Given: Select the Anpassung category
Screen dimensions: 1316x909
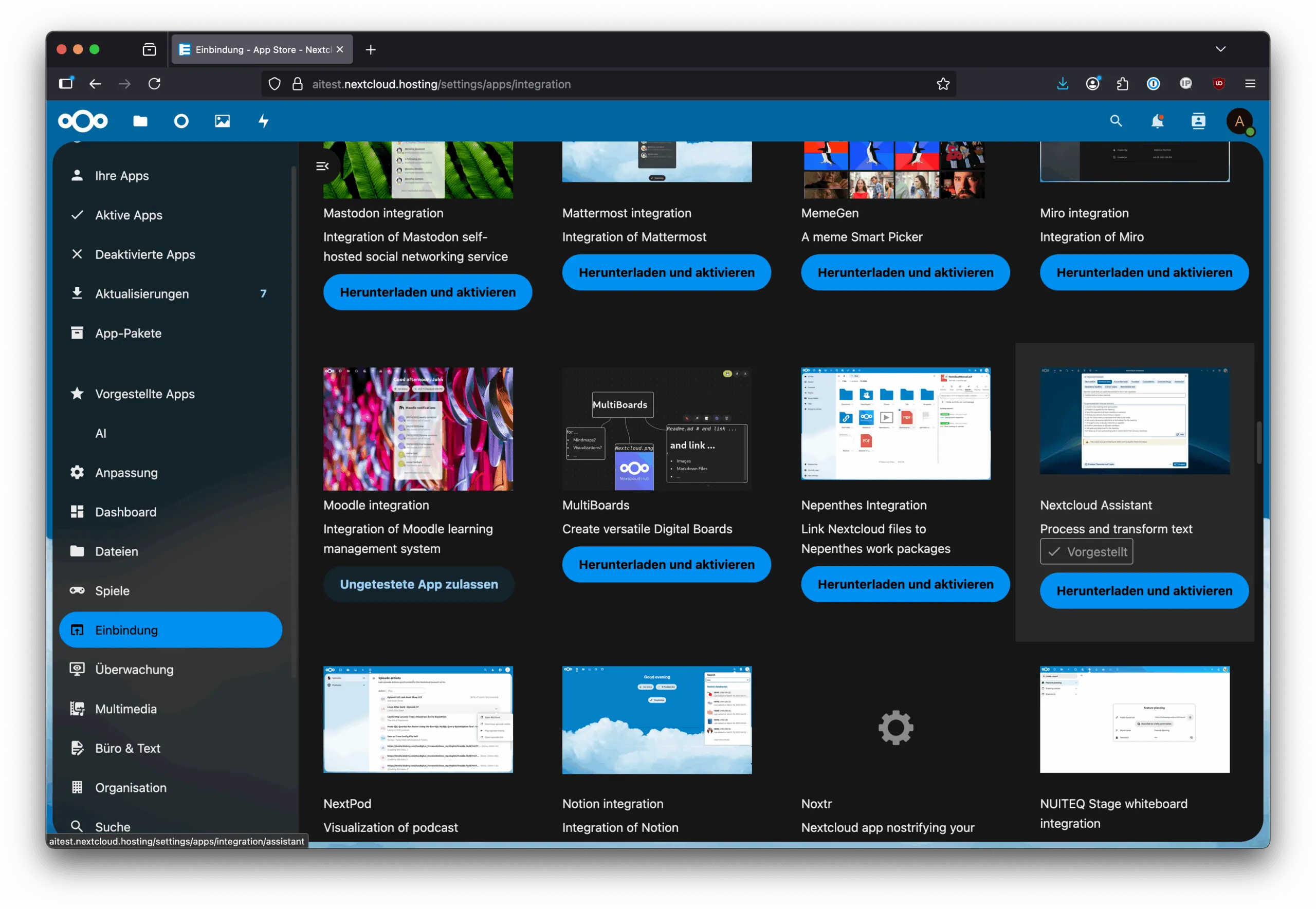Looking at the screenshot, I should [x=170, y=472].
